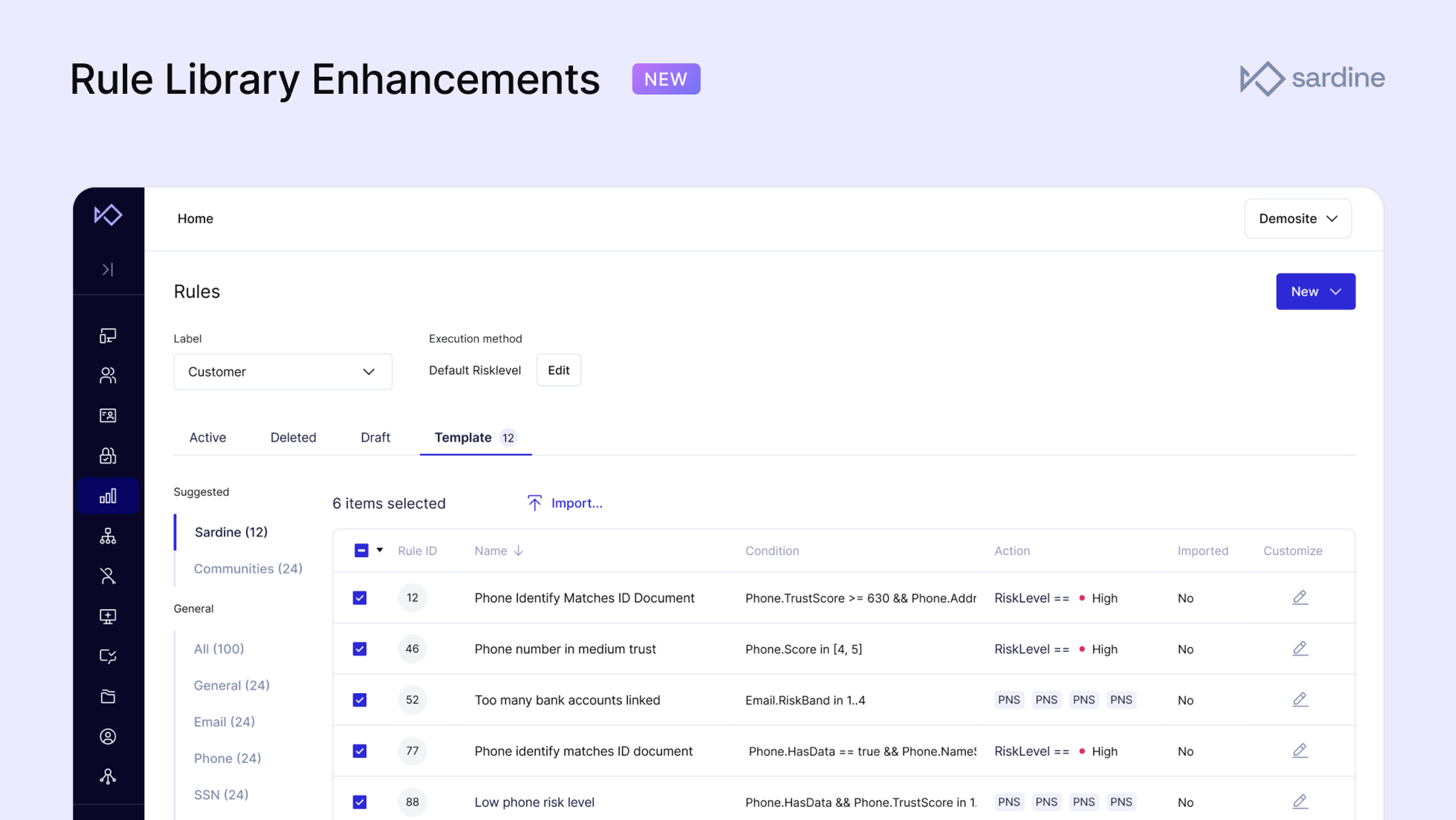The image size is (1456, 820).
Task: Show All (100) general templates
Action: (x=219, y=649)
